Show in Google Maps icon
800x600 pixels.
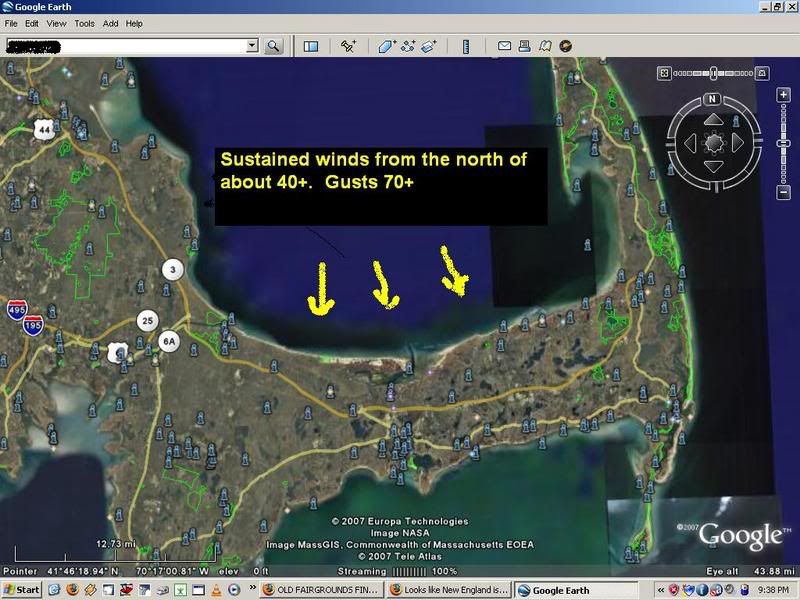[x=545, y=46]
